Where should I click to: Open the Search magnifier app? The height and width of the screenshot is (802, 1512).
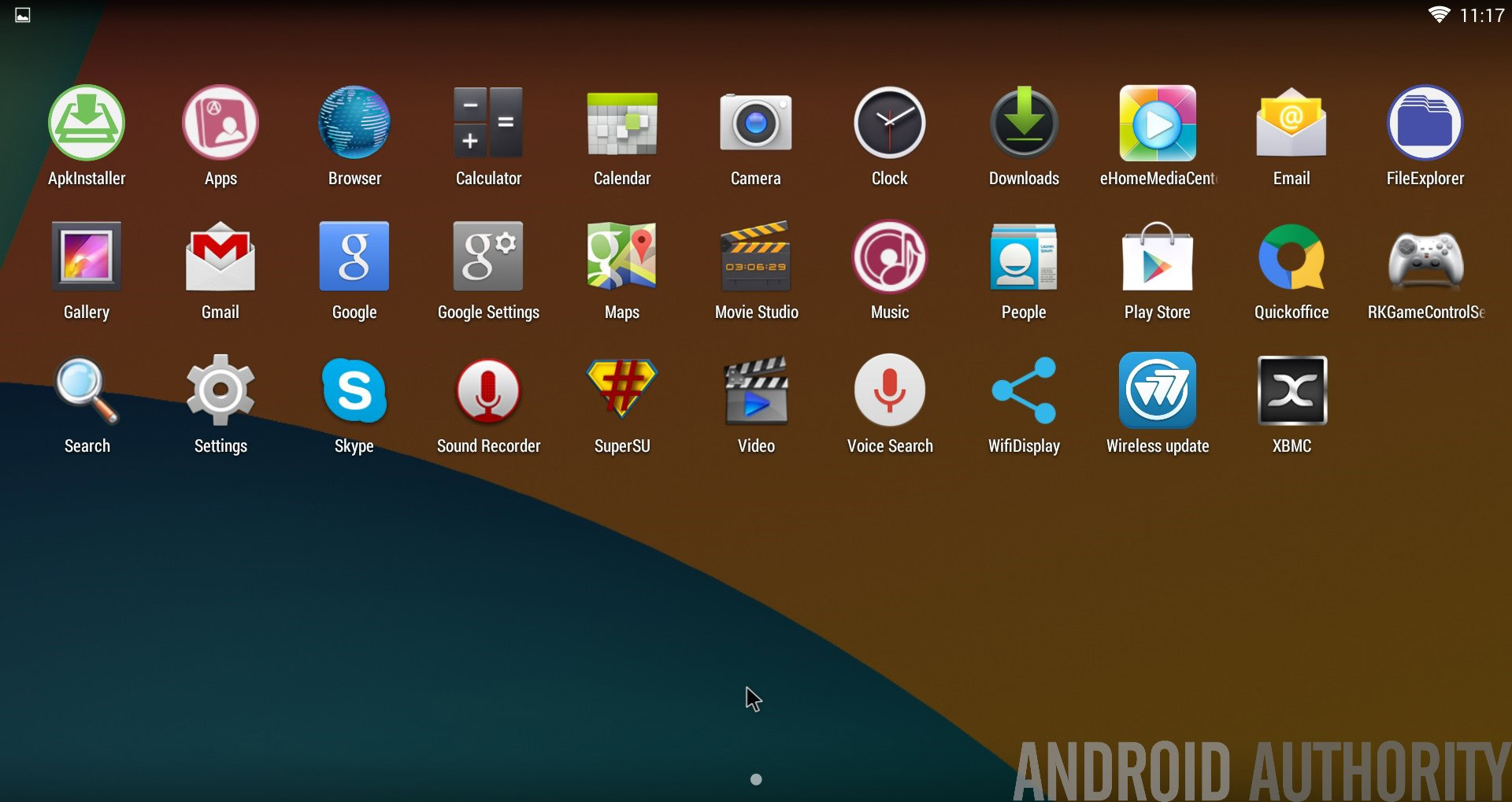coord(87,390)
